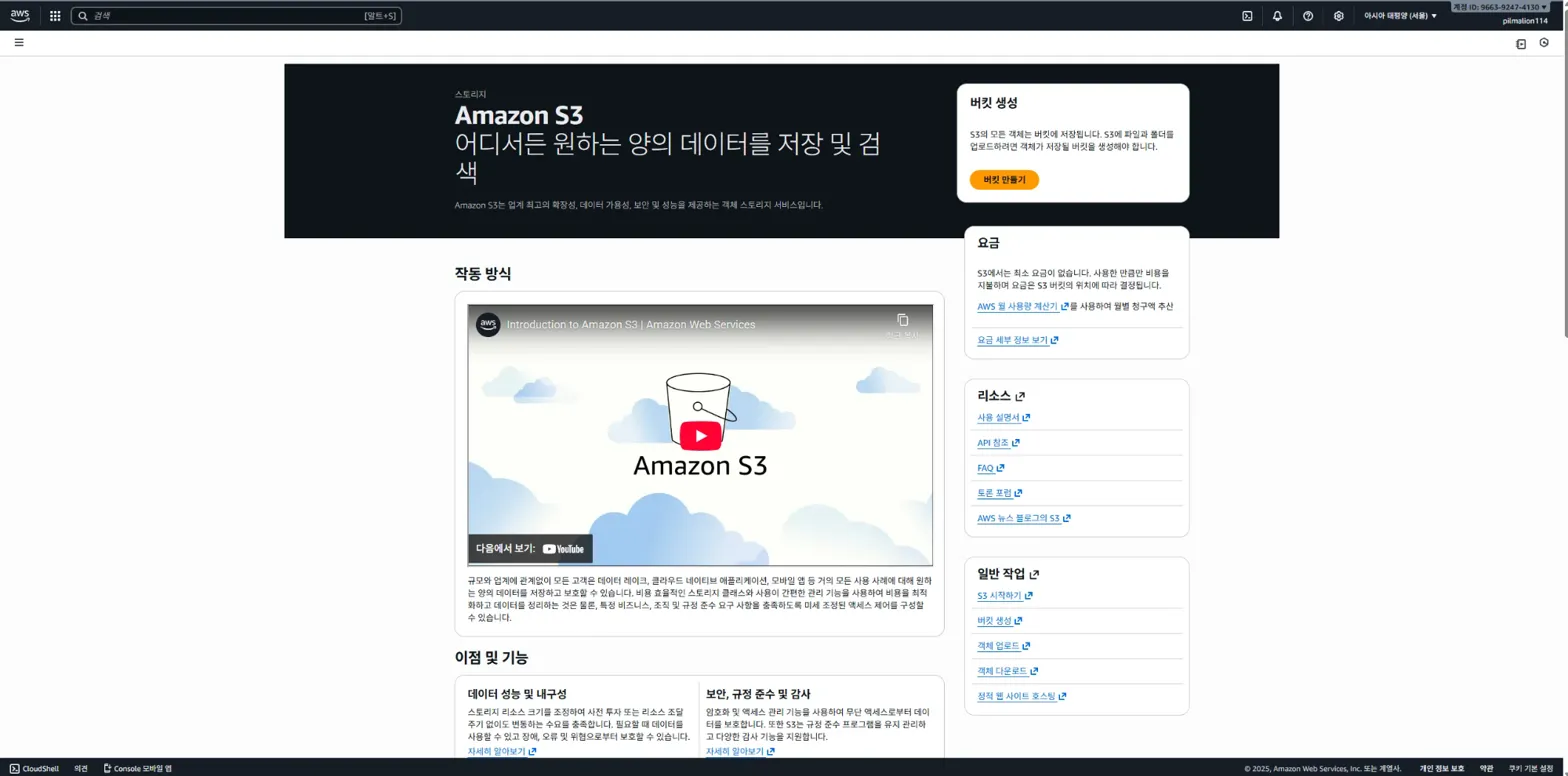Open 객체 다운로드 link

pyautogui.click(x=1007, y=671)
